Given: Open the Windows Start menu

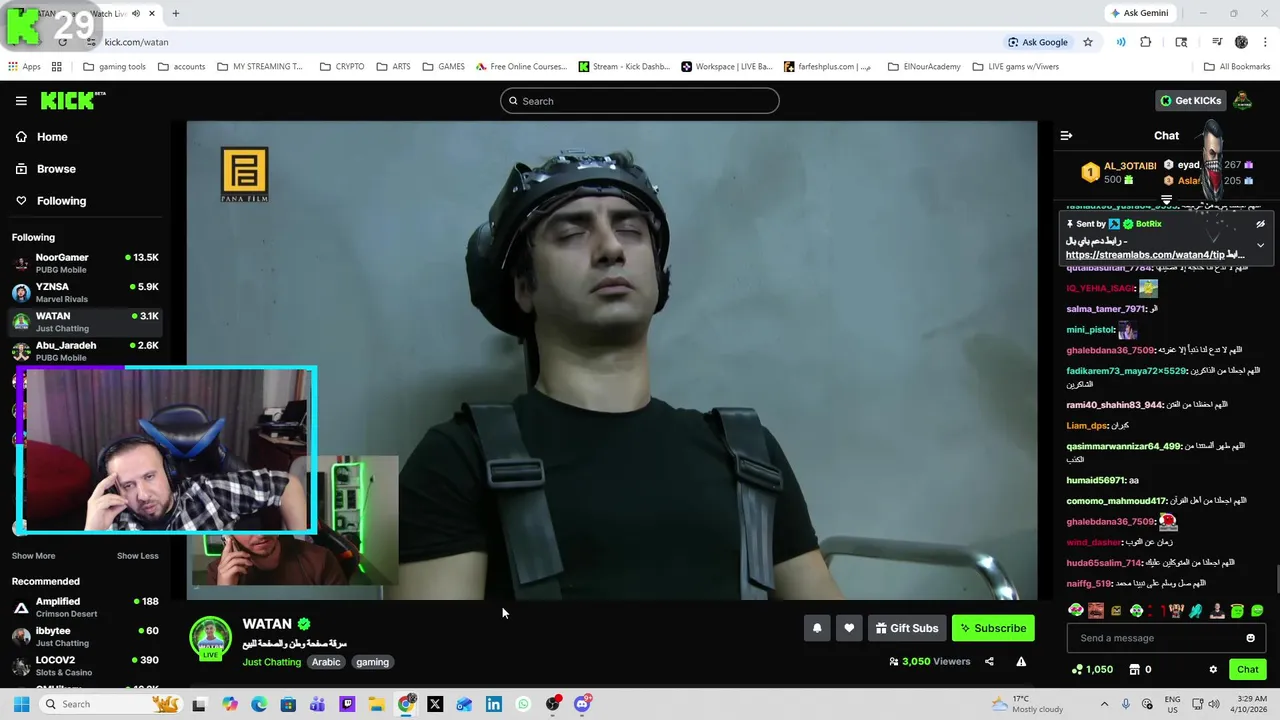Looking at the screenshot, I should (x=21, y=704).
